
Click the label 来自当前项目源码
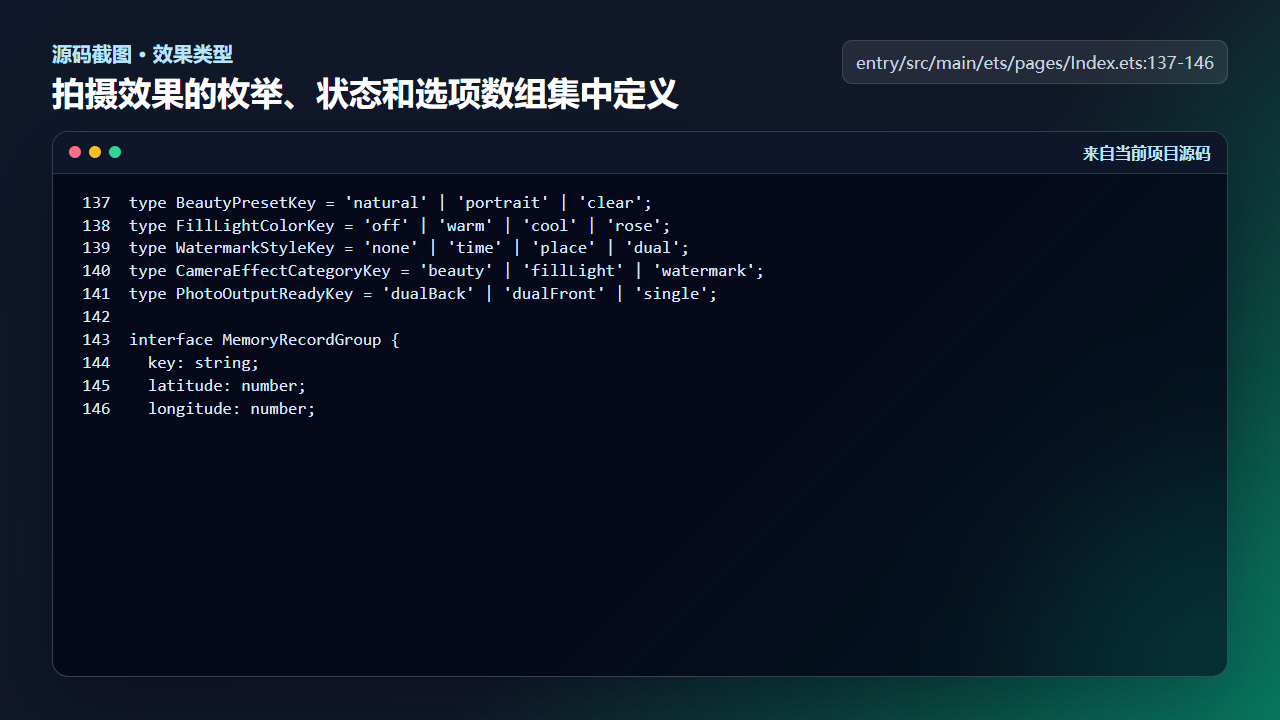(1146, 153)
